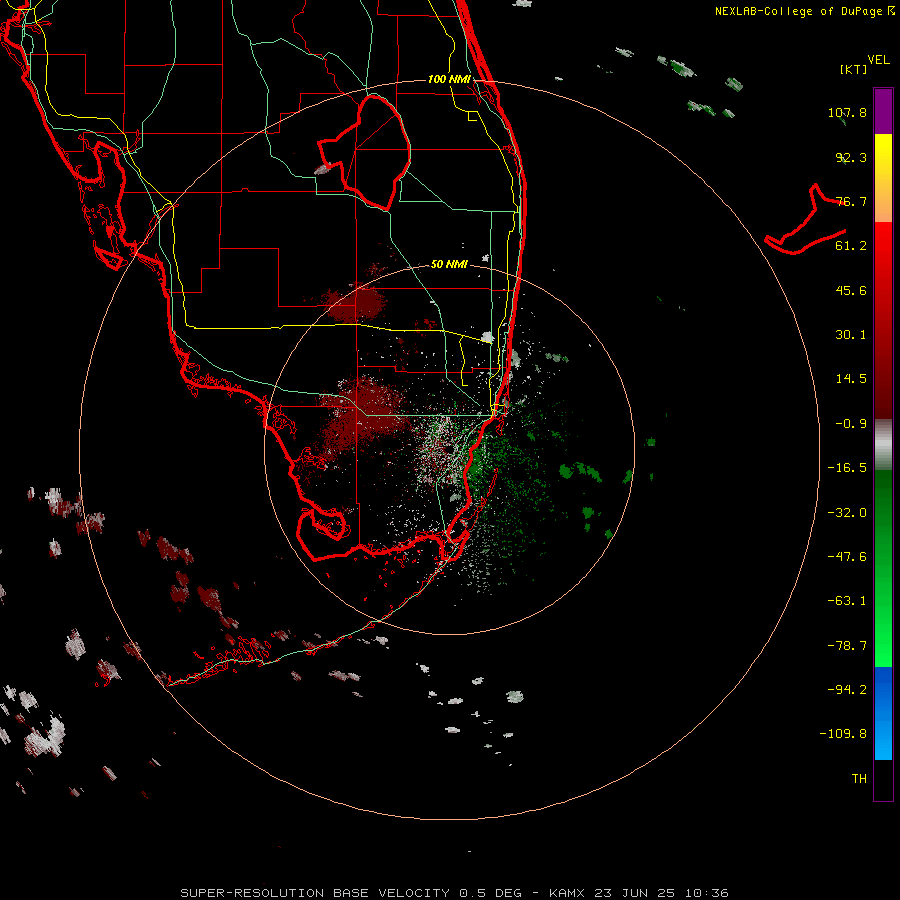900x900 pixels.
Task: Click the -63.1 velocity scale value
Action: 847,601
